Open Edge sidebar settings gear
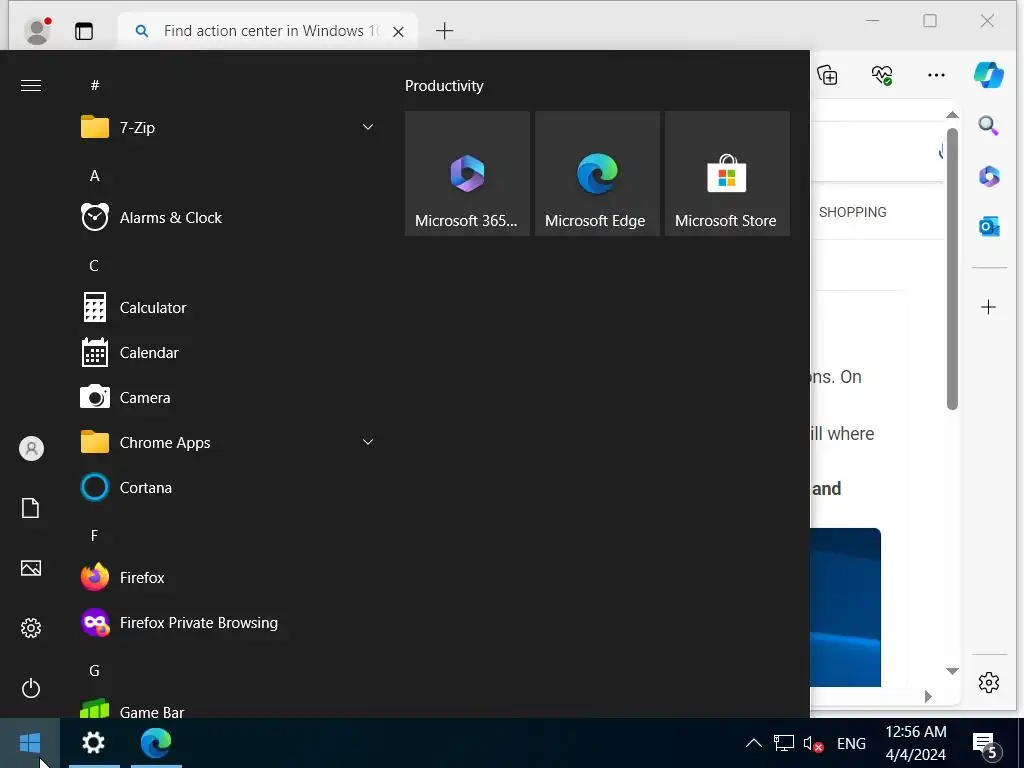 tap(989, 682)
